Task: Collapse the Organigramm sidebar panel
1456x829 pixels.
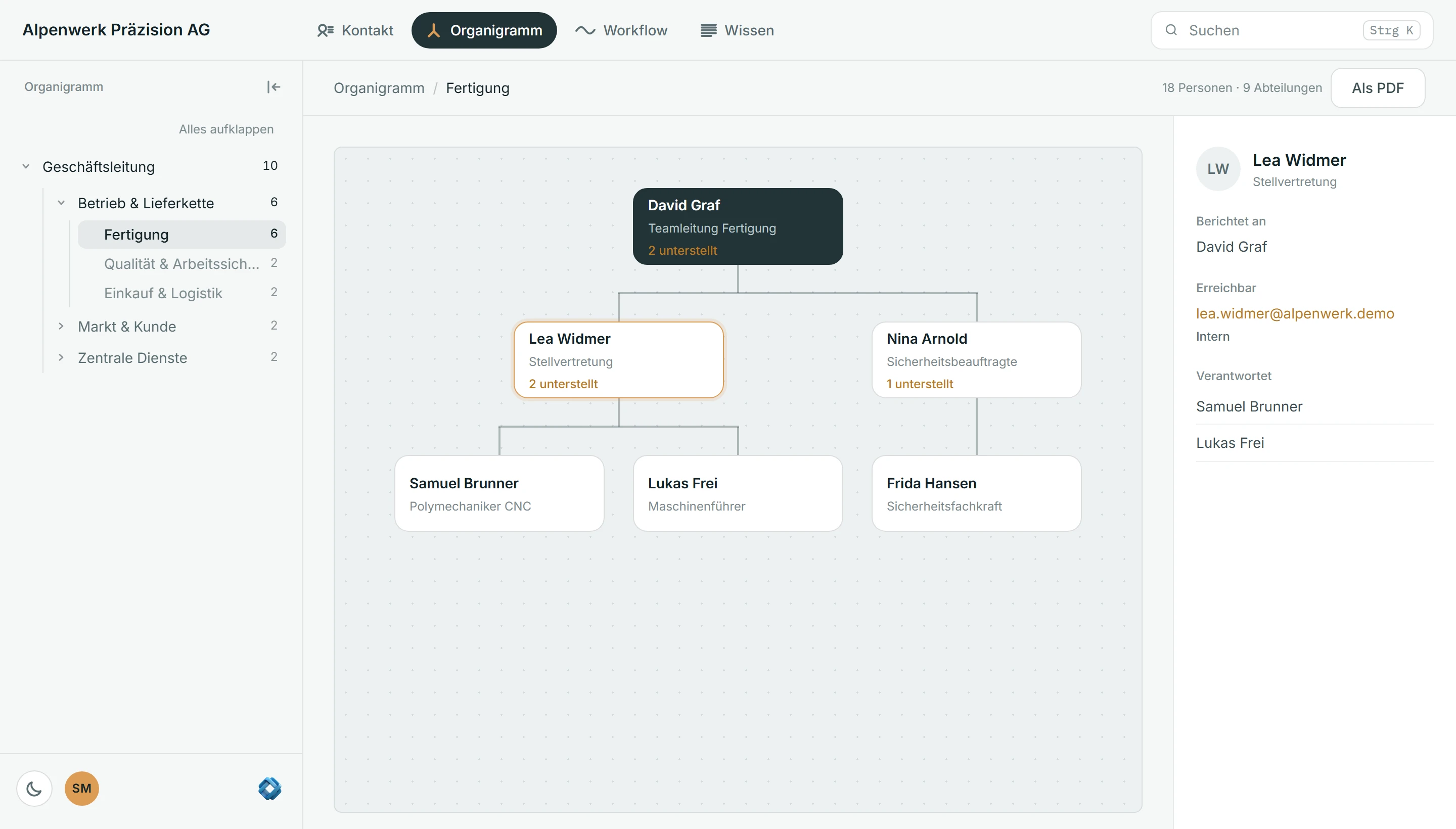Action: (x=274, y=86)
